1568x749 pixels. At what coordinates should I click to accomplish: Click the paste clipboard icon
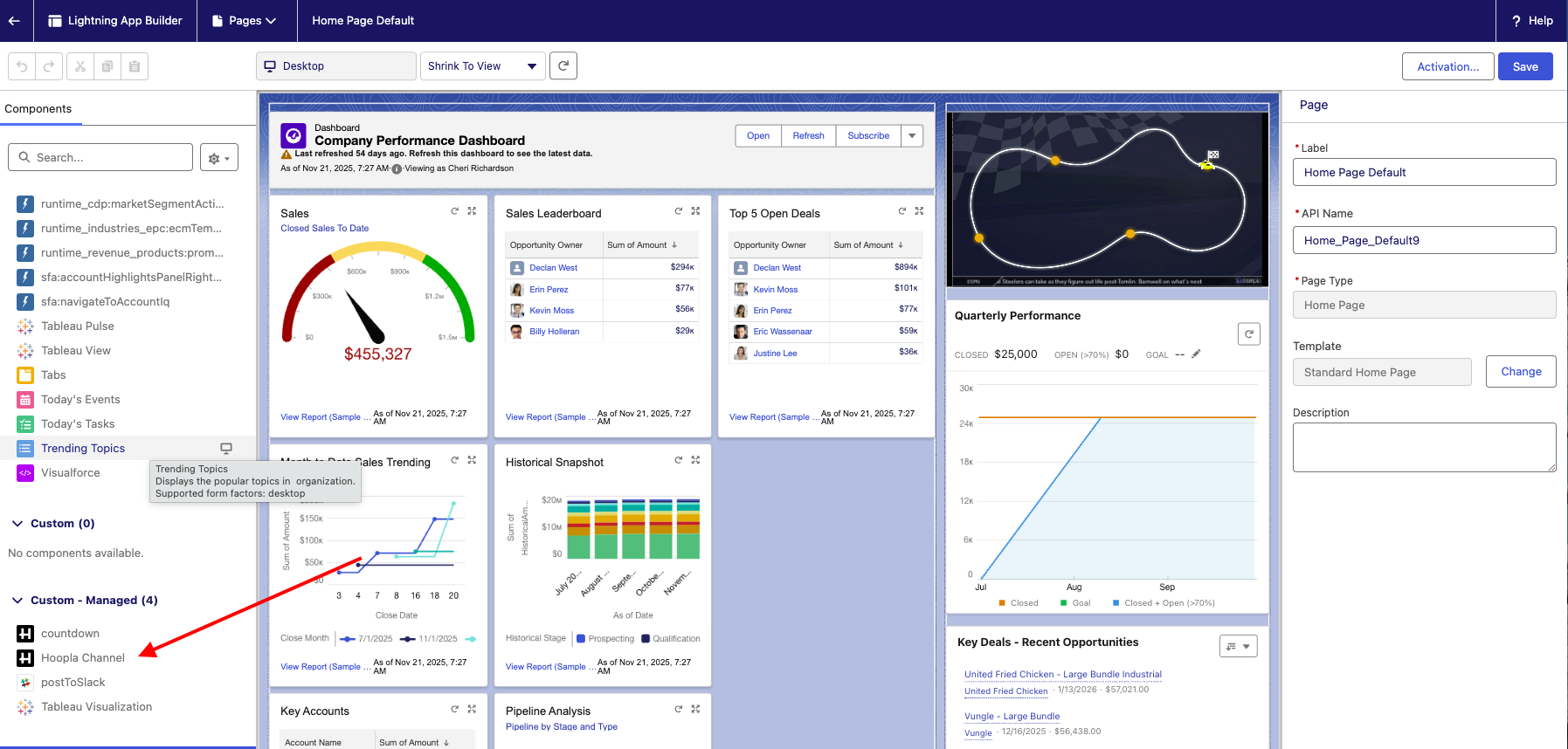click(x=135, y=66)
